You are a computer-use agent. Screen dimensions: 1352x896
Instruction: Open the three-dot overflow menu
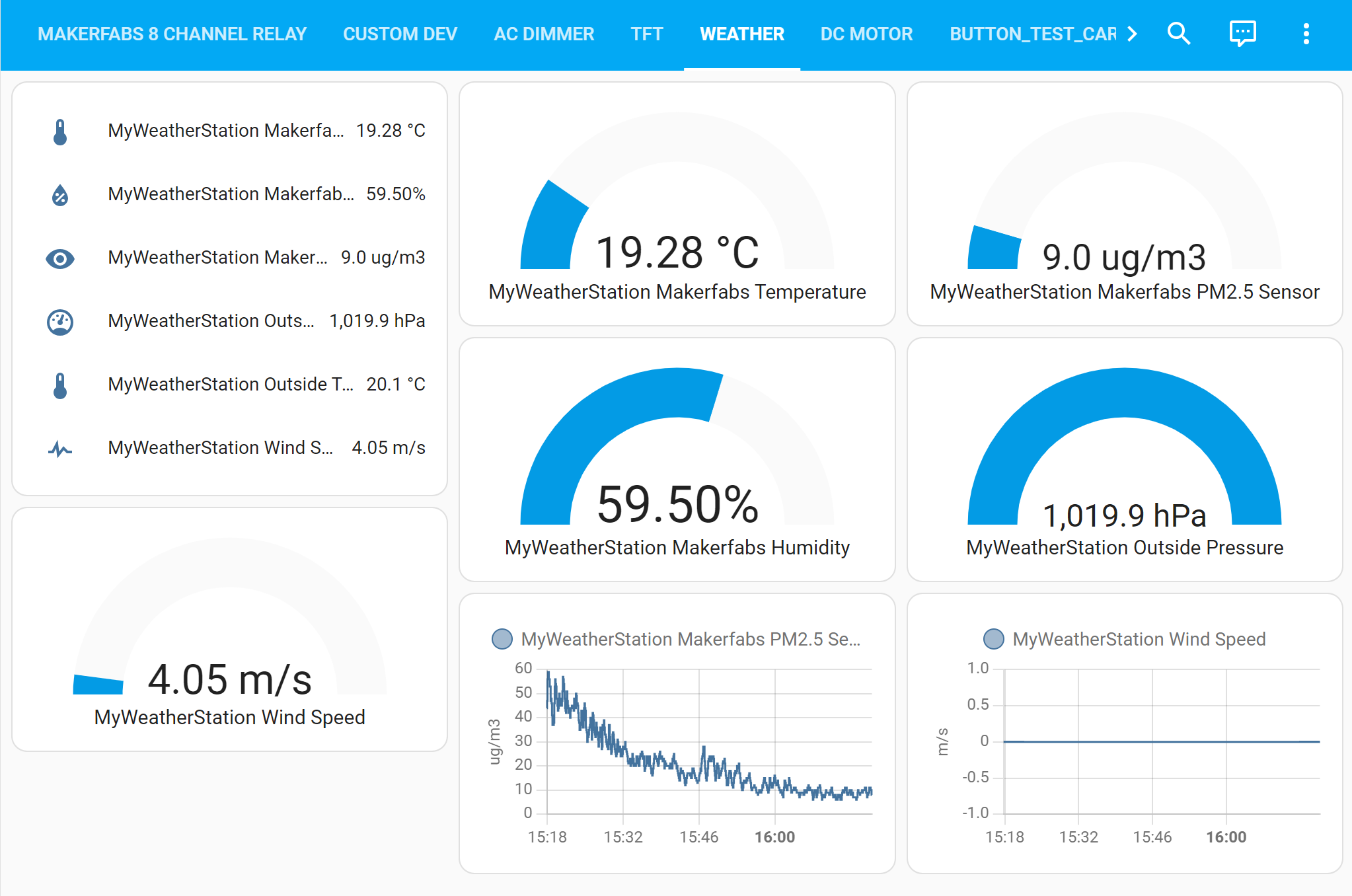click(x=1306, y=34)
